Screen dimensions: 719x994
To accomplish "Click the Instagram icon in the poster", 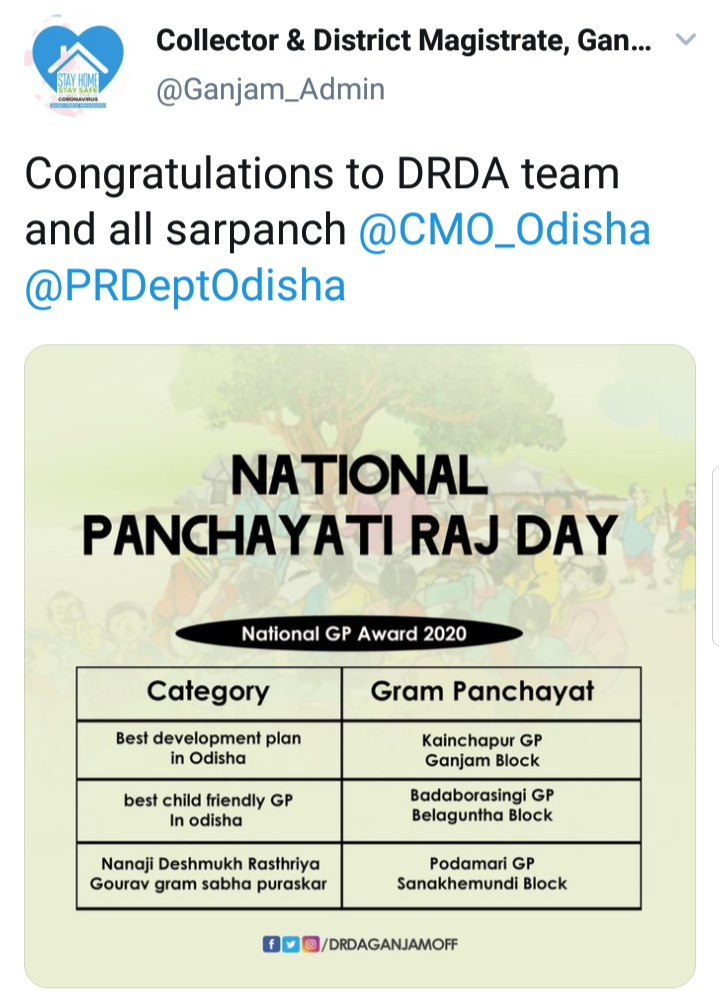I will pyautogui.click(x=306, y=943).
